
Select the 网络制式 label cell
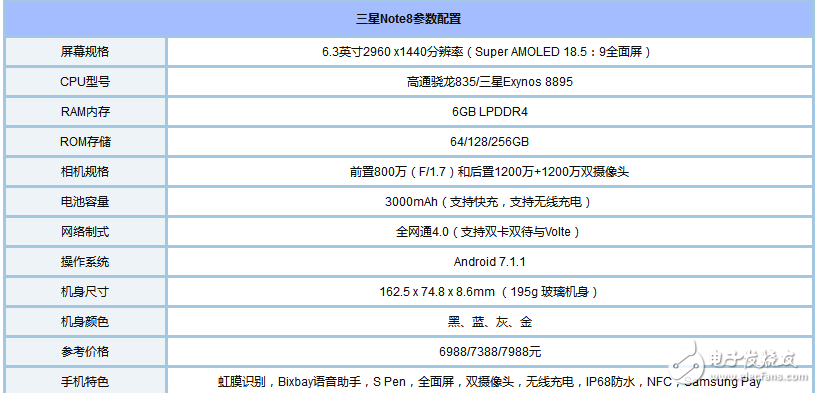[85, 232]
